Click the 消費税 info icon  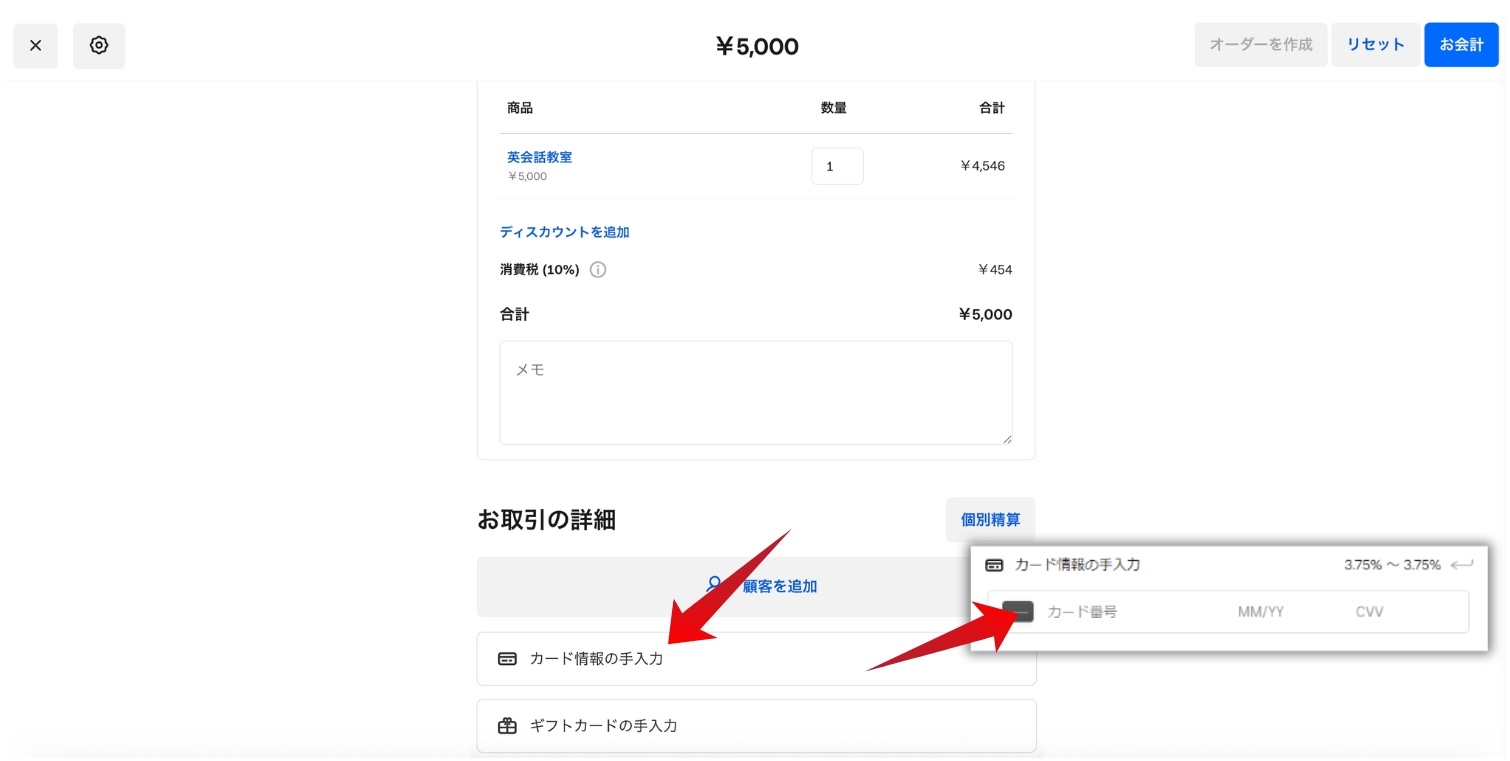tap(598, 270)
